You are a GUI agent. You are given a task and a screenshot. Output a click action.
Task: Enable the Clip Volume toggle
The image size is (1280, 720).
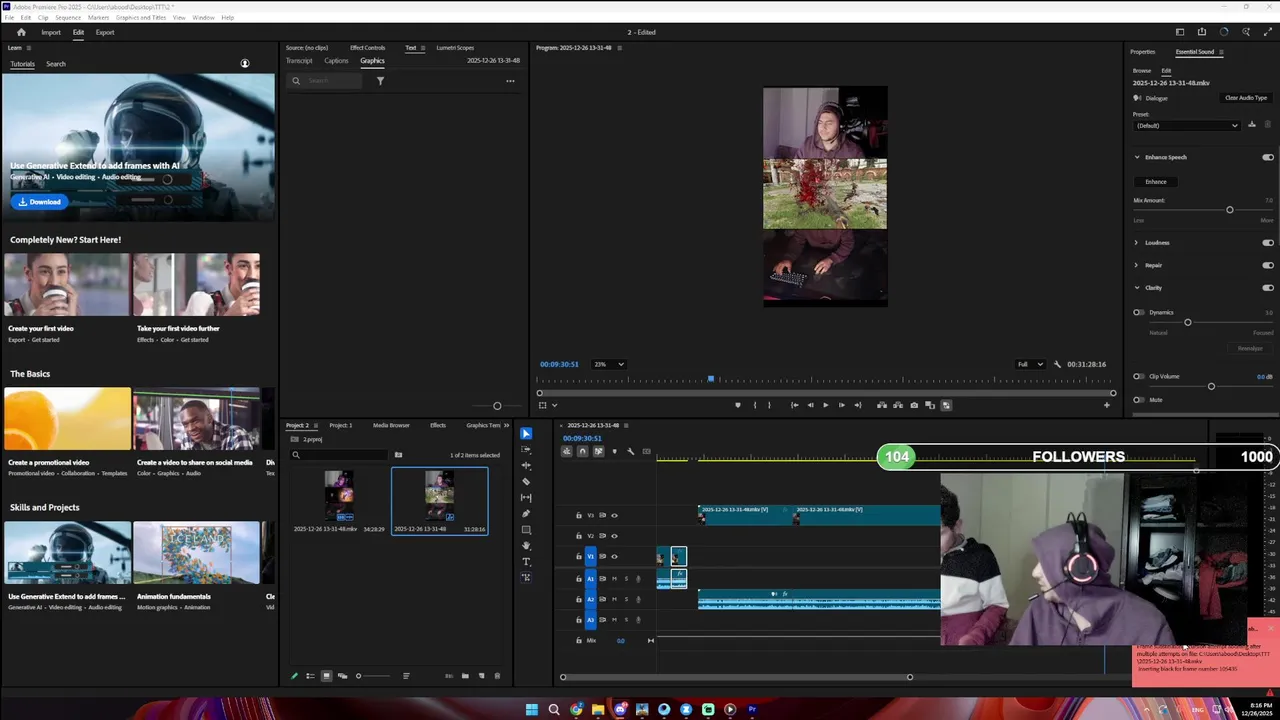click(x=1139, y=377)
